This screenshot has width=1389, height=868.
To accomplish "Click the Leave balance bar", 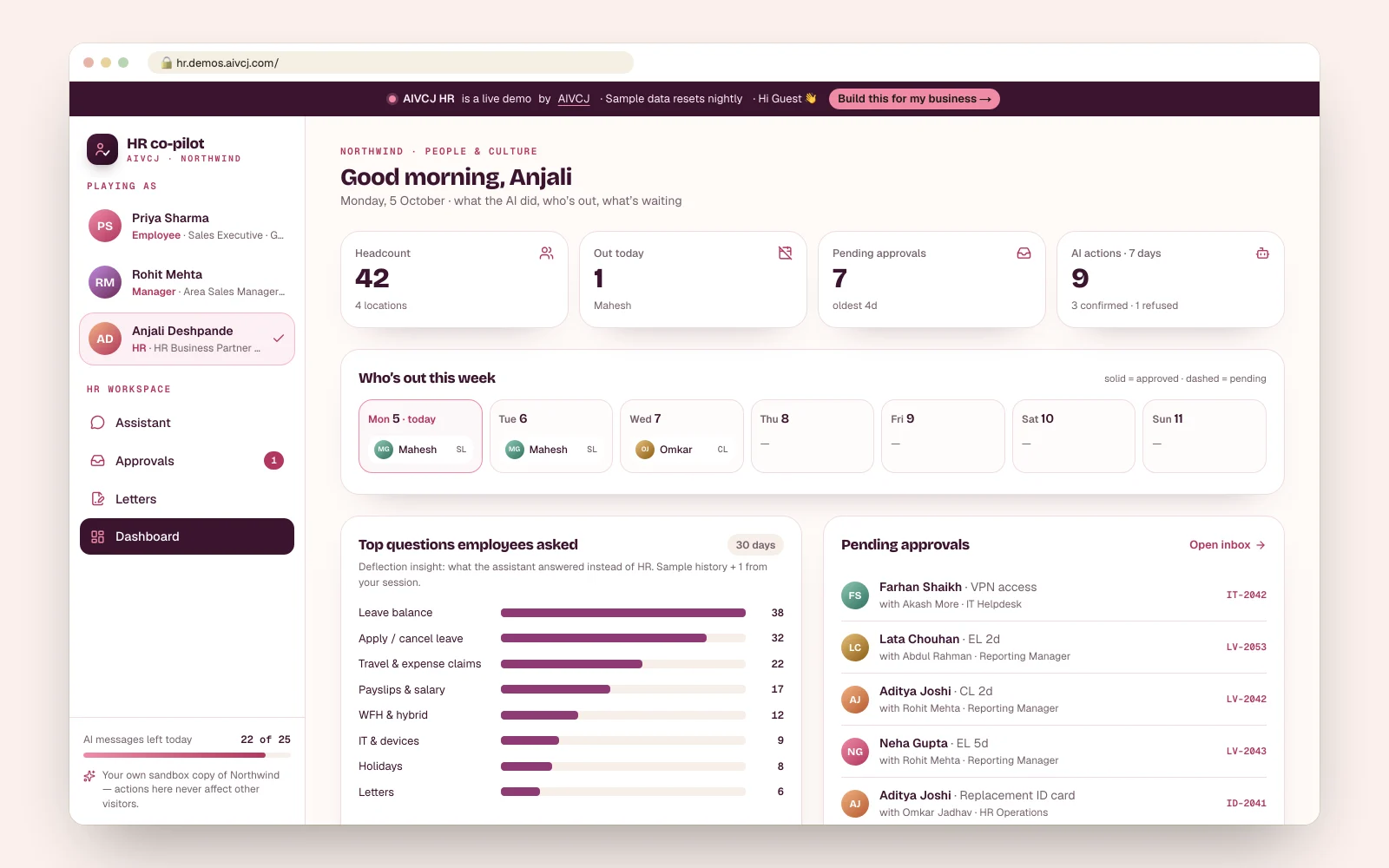I will pyautogui.click(x=623, y=613).
